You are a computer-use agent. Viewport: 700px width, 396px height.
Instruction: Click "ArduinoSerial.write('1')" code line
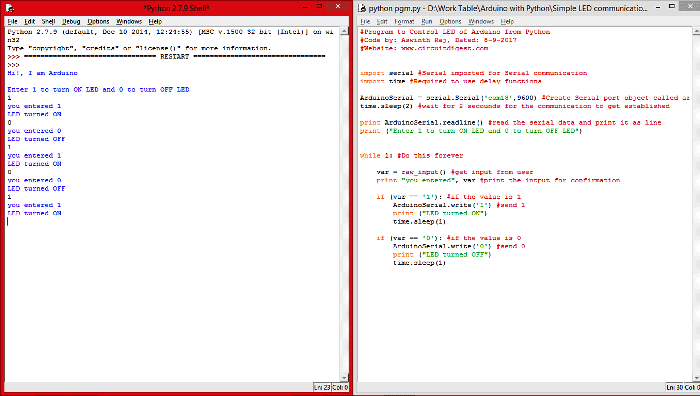pos(459,205)
